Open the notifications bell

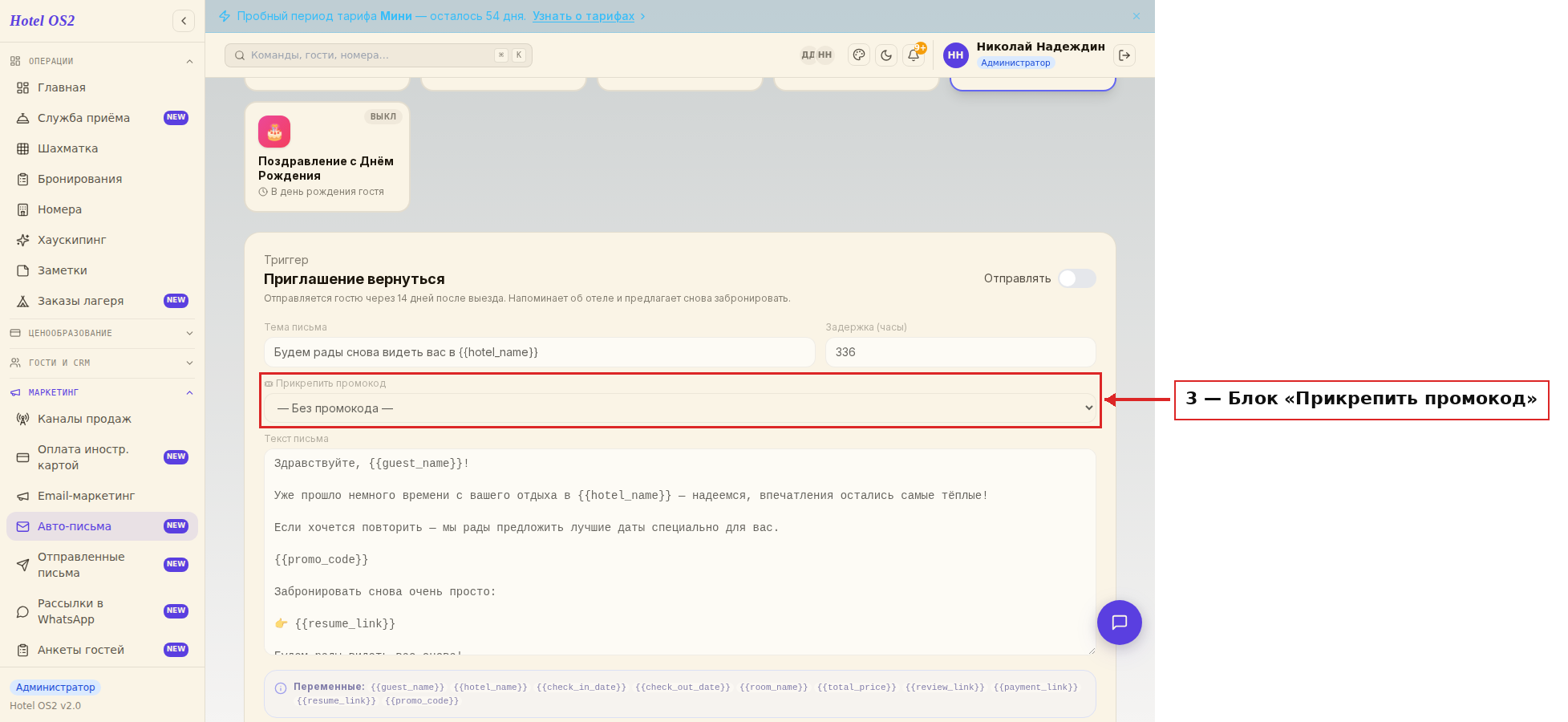(914, 55)
